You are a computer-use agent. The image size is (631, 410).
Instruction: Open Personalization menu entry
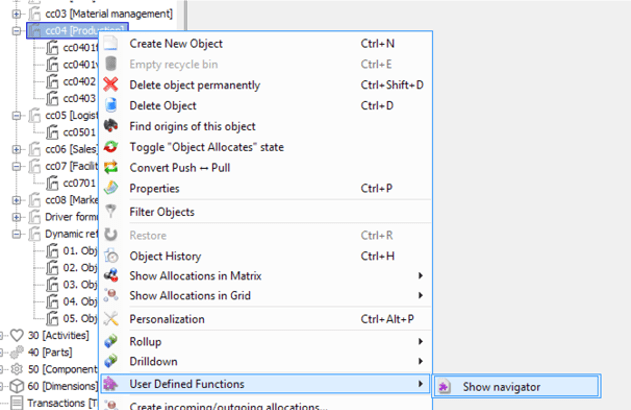pos(266,319)
